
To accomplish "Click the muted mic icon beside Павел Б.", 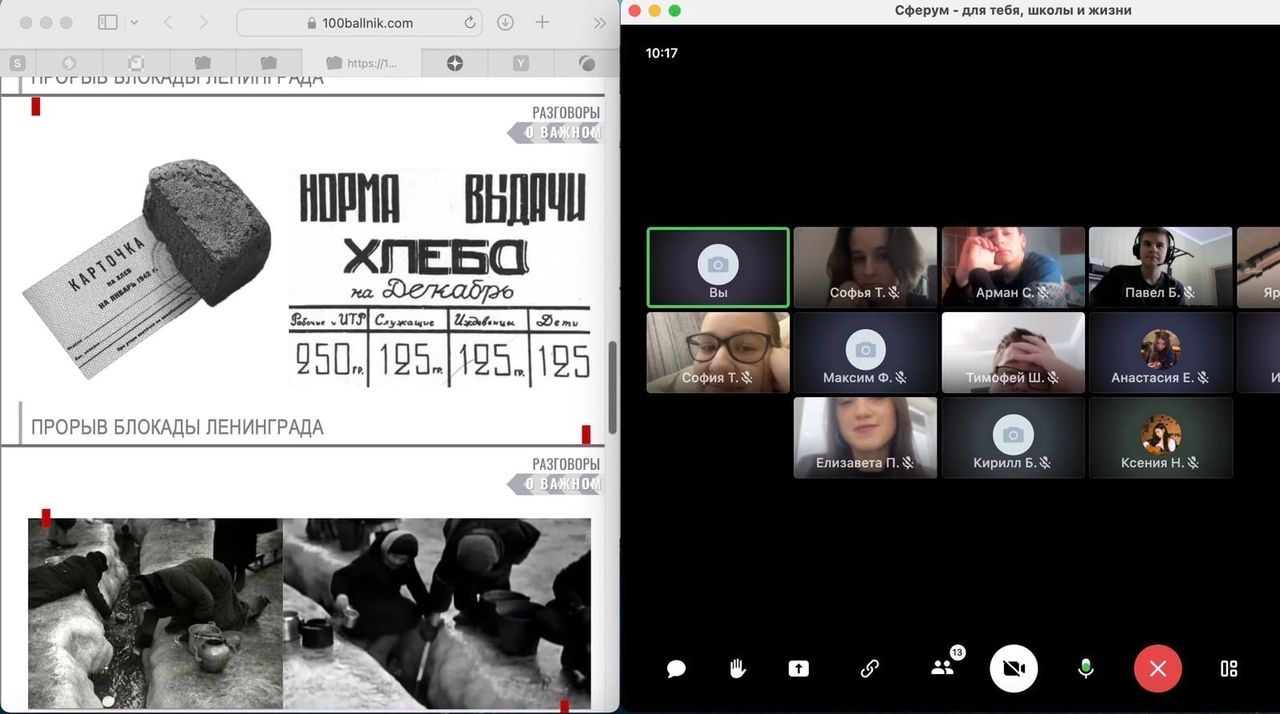I will (1189, 293).
